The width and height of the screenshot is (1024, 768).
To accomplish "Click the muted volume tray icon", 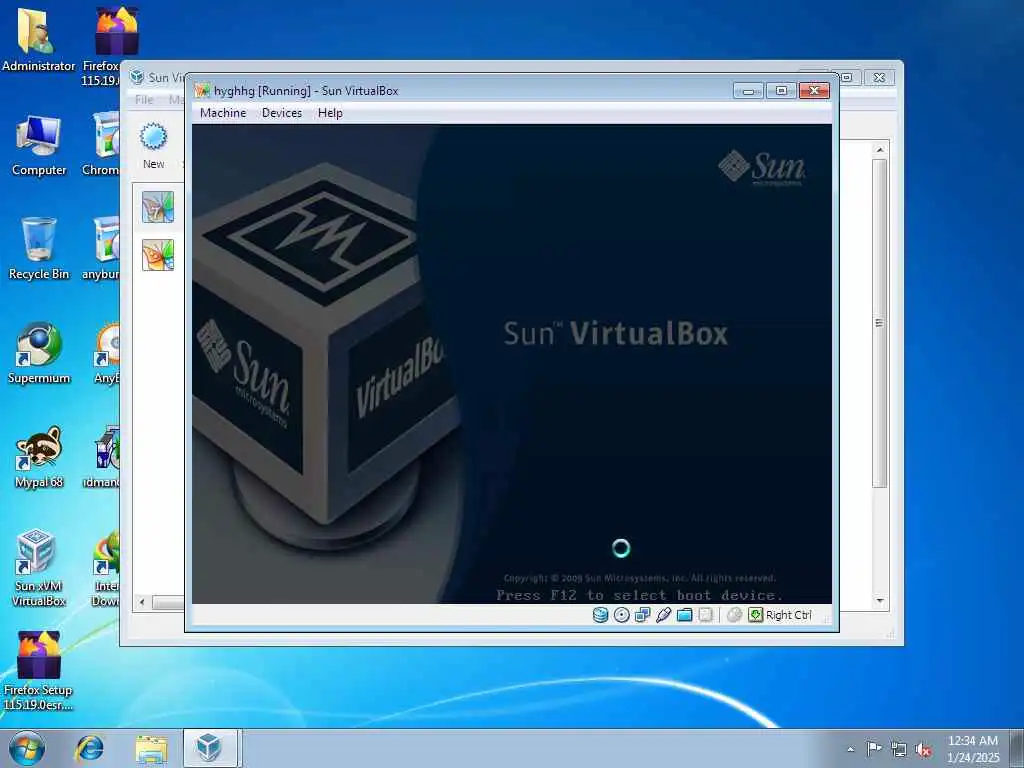I will point(923,749).
